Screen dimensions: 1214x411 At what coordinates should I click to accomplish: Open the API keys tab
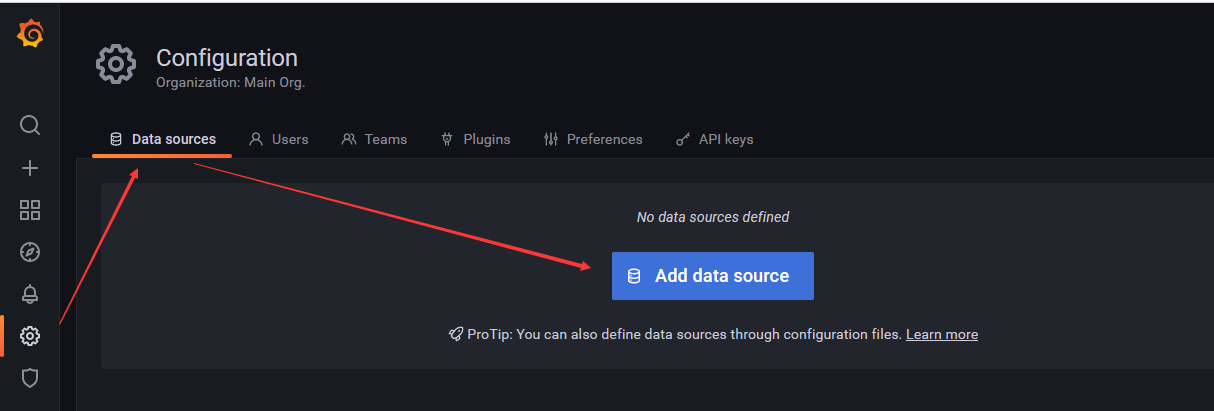coord(714,139)
